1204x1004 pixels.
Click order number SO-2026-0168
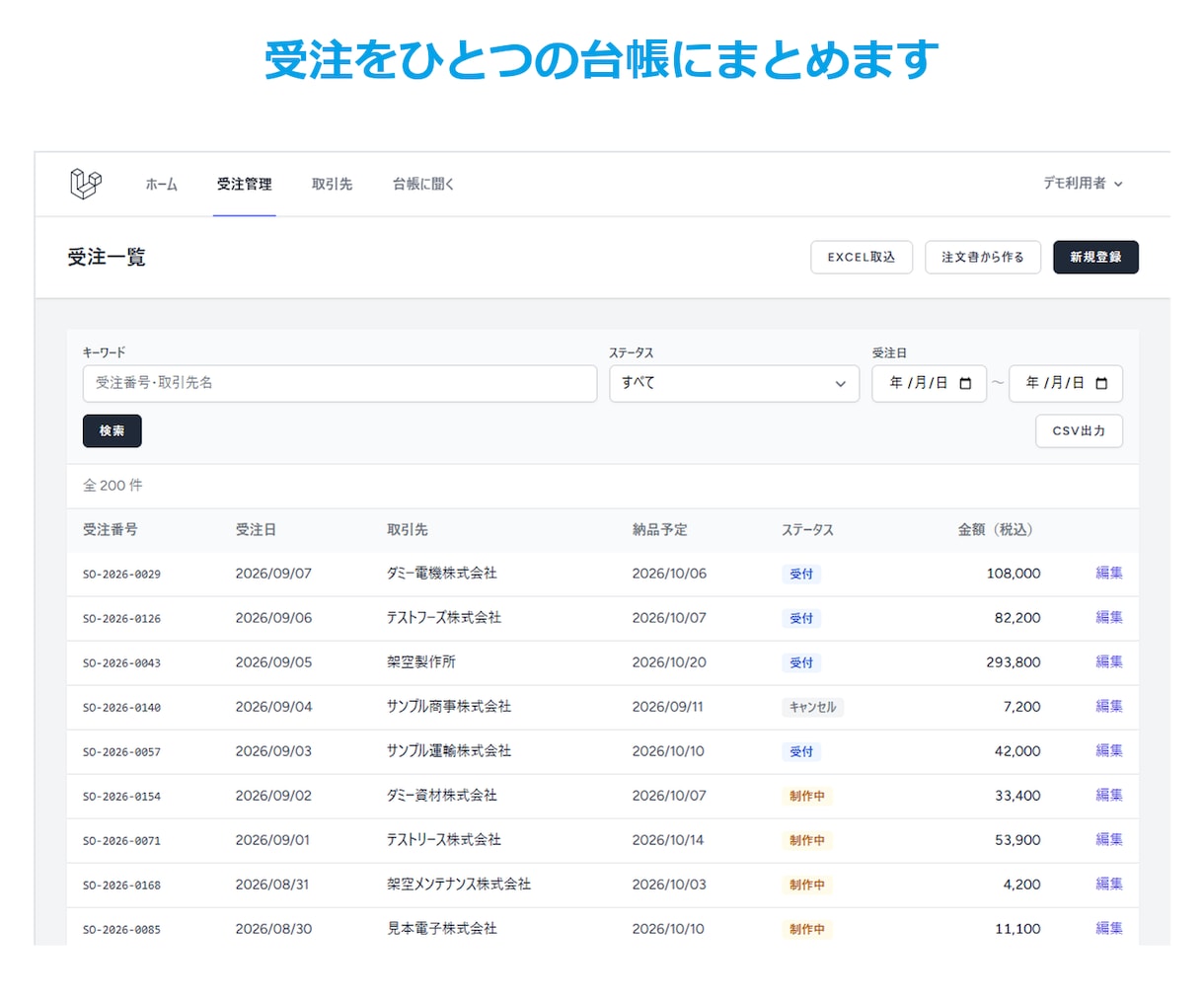(x=121, y=885)
